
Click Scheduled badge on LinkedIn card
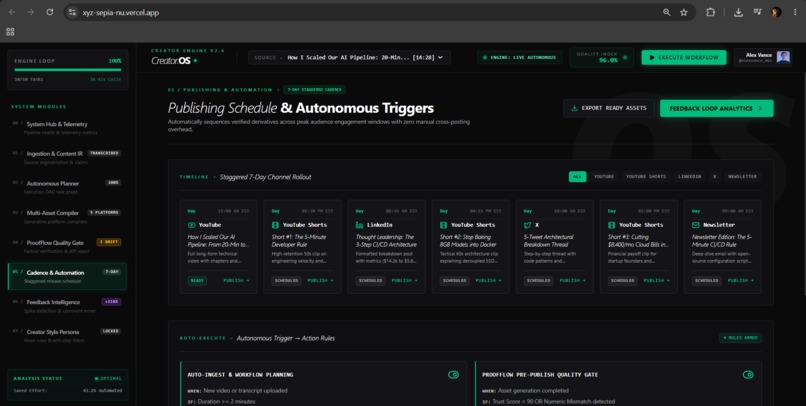click(370, 281)
